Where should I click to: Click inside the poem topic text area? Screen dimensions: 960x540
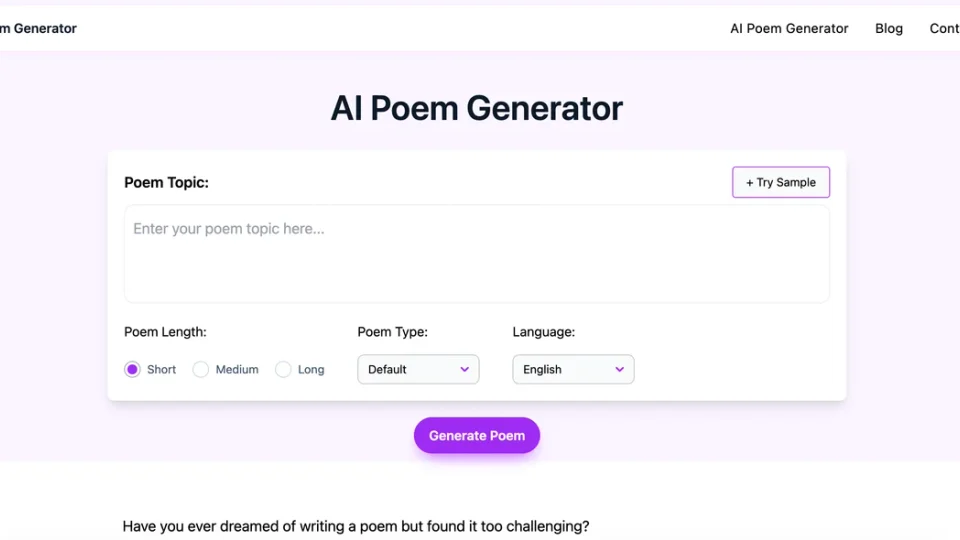[x=476, y=254]
